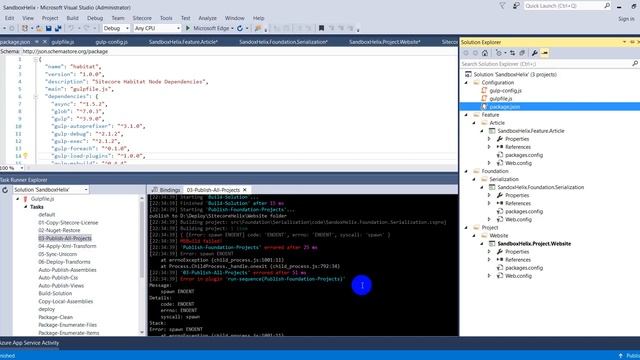Image resolution: width=640 pixels, height=360 pixels.
Task: Collapse the Feature folder node
Action: [467, 115]
